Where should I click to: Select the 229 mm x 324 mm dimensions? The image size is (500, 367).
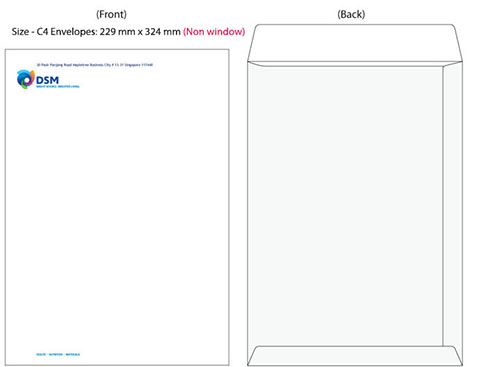point(140,32)
